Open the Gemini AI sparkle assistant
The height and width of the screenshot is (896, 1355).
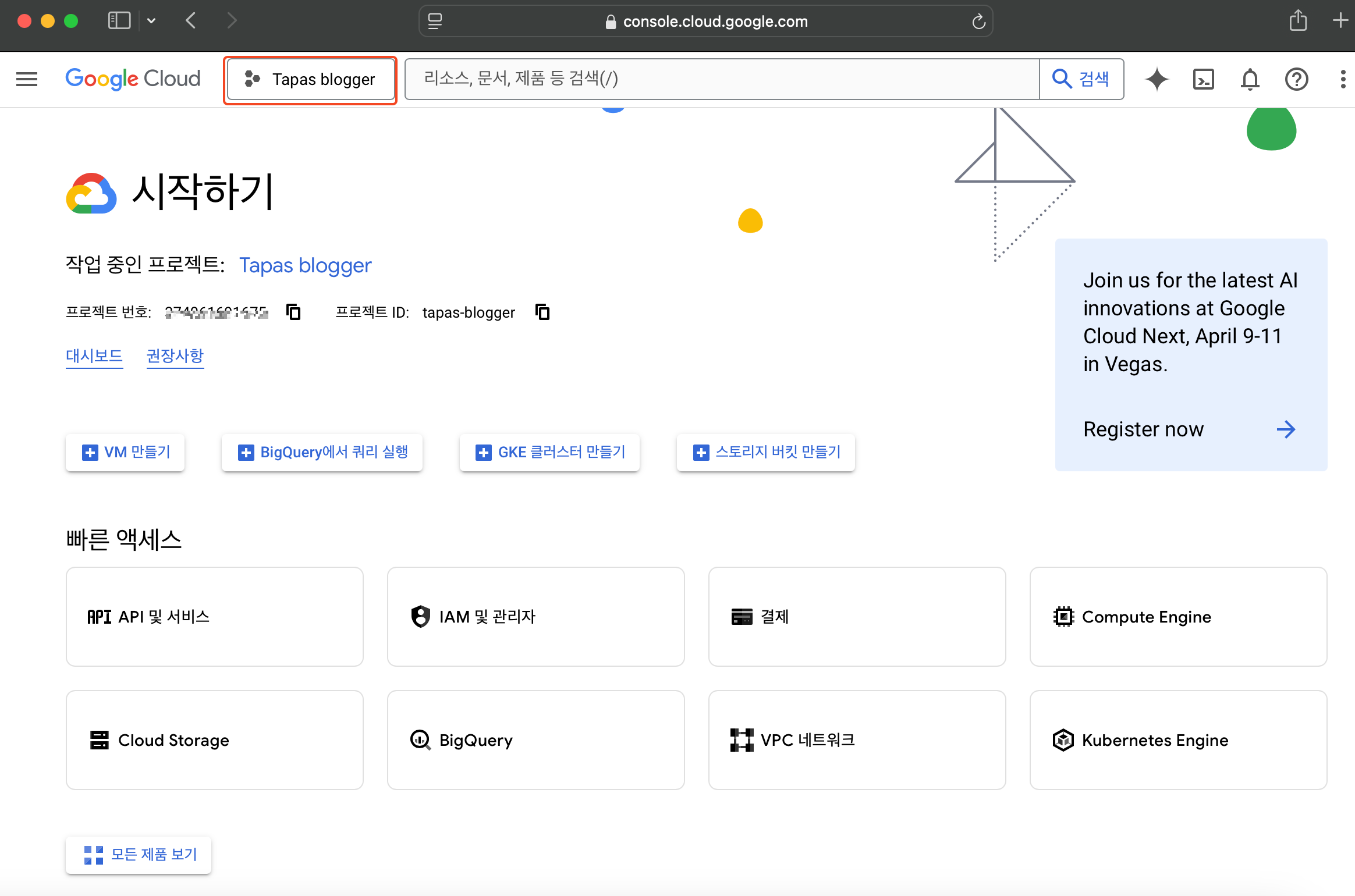pos(1157,79)
